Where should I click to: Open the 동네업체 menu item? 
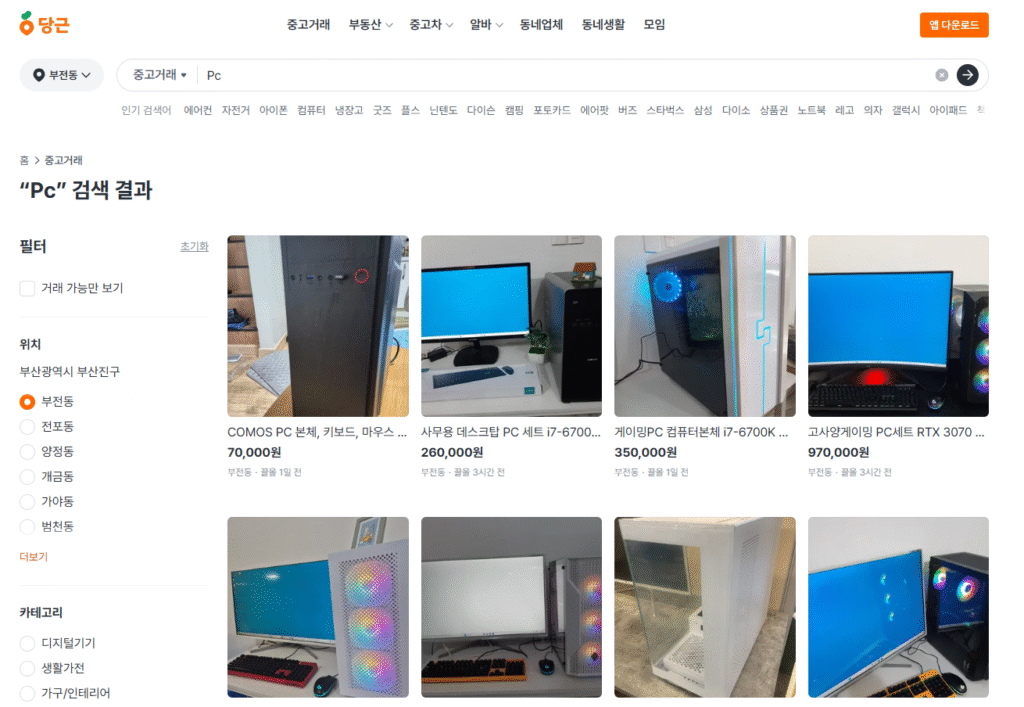[543, 24]
